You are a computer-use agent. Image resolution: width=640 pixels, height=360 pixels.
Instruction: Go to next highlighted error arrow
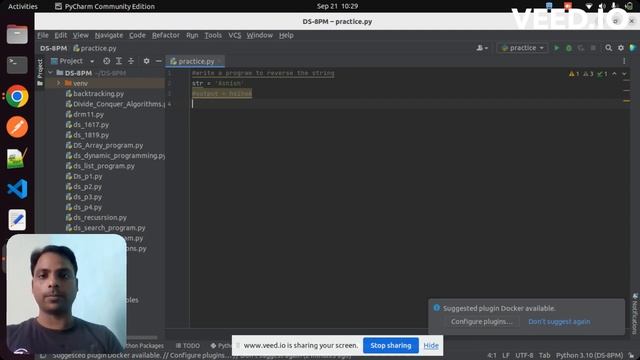[624, 74]
